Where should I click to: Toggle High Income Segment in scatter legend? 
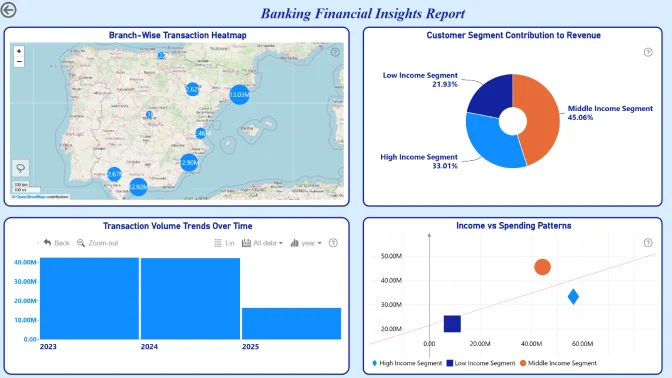tap(407, 363)
